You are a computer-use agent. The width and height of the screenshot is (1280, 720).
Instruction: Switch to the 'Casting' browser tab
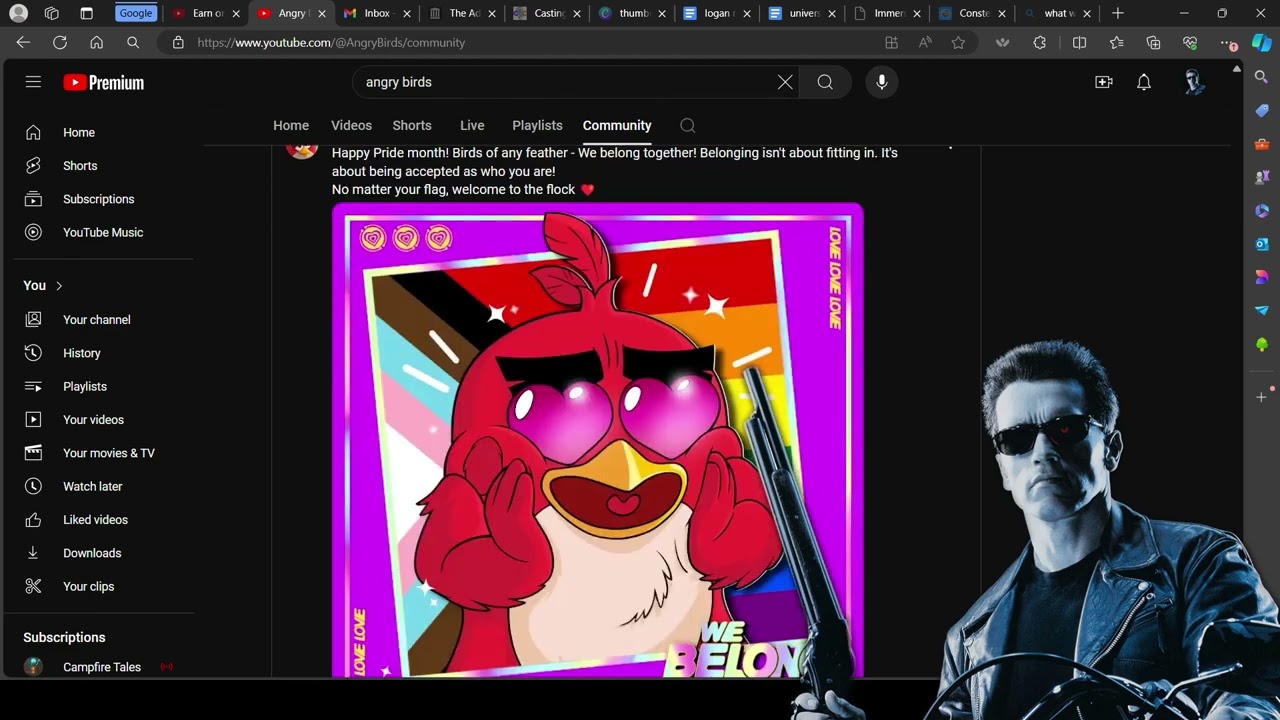[548, 13]
